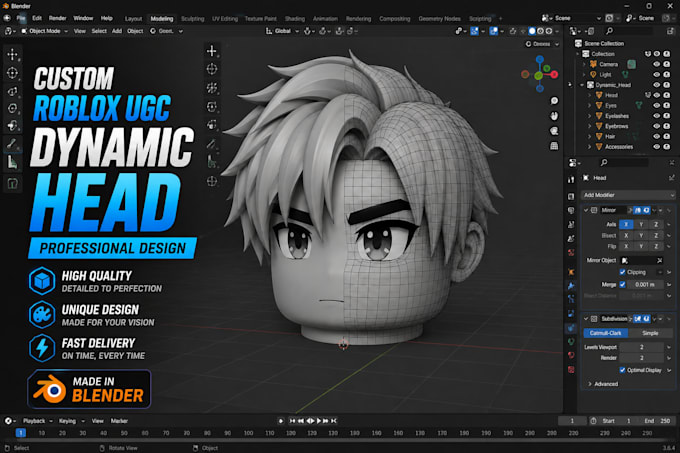Select the Move tool in left toolbar
This screenshot has height=453, width=680.
tap(13, 54)
